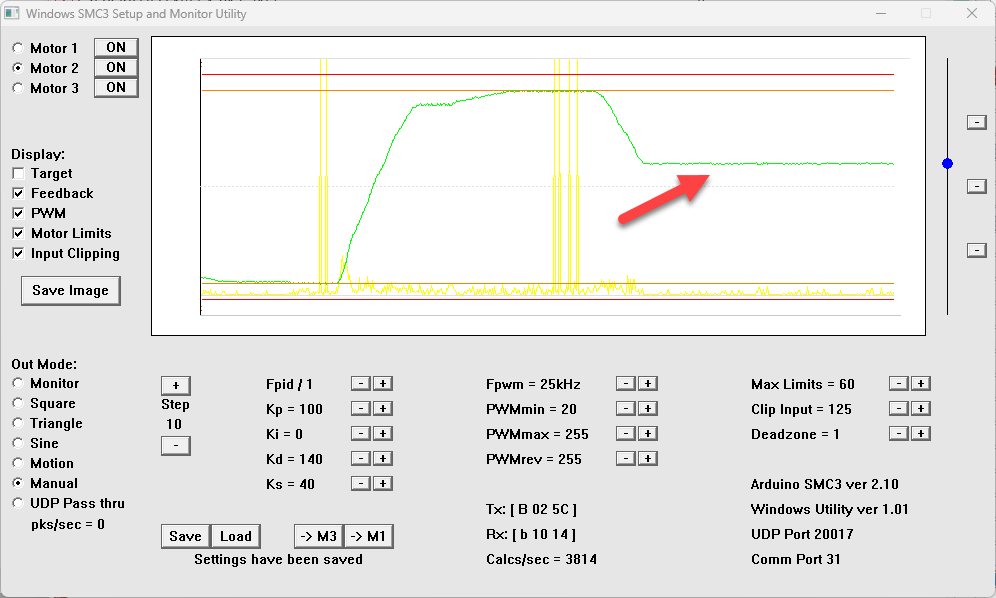This screenshot has width=996, height=598.
Task: Choose Sine output mode
Action: click(x=19, y=443)
